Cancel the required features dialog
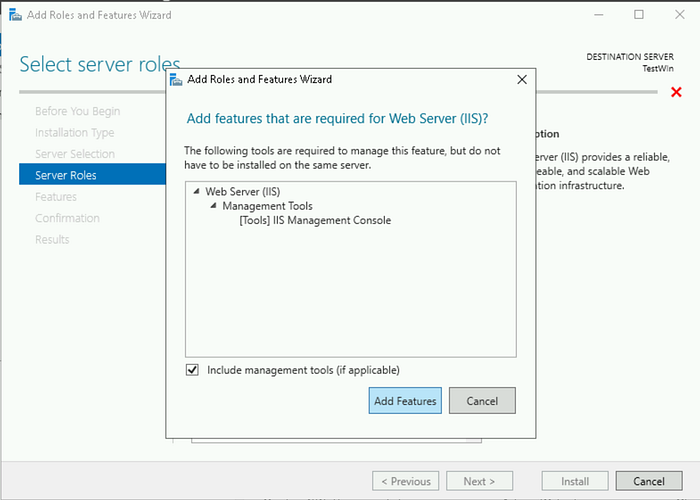This screenshot has width=700, height=500. click(x=482, y=400)
